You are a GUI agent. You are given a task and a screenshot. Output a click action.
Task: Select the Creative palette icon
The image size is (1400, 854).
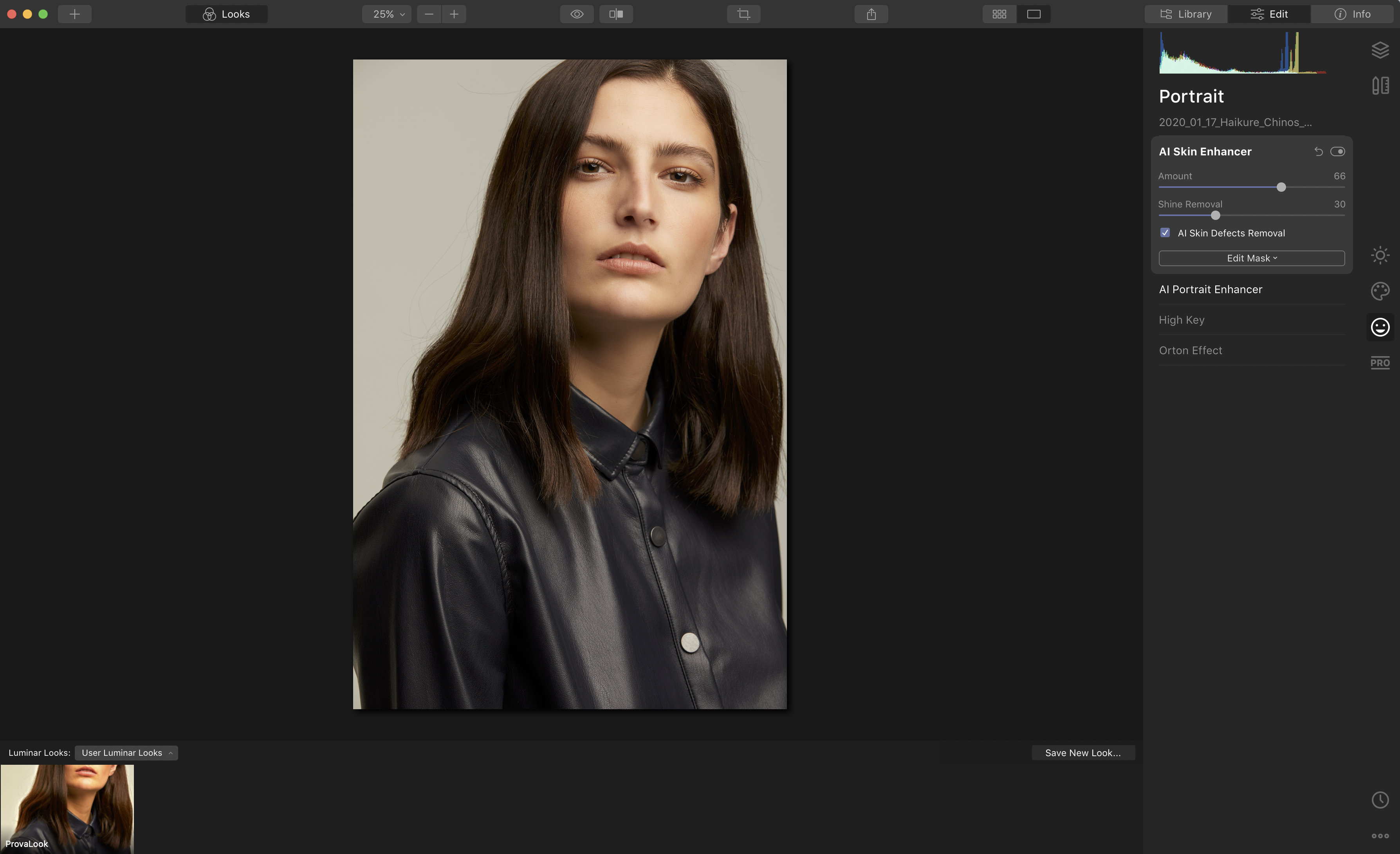coord(1380,291)
